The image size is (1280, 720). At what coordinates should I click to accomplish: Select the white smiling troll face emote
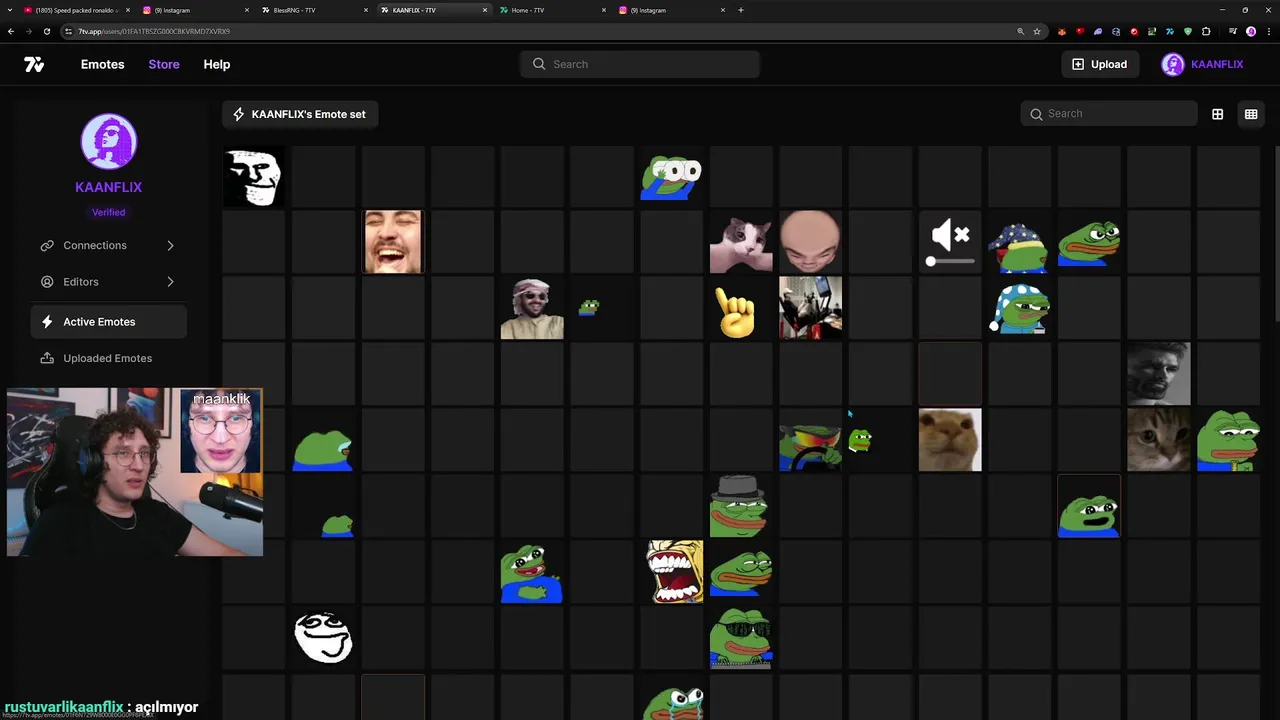pos(323,638)
